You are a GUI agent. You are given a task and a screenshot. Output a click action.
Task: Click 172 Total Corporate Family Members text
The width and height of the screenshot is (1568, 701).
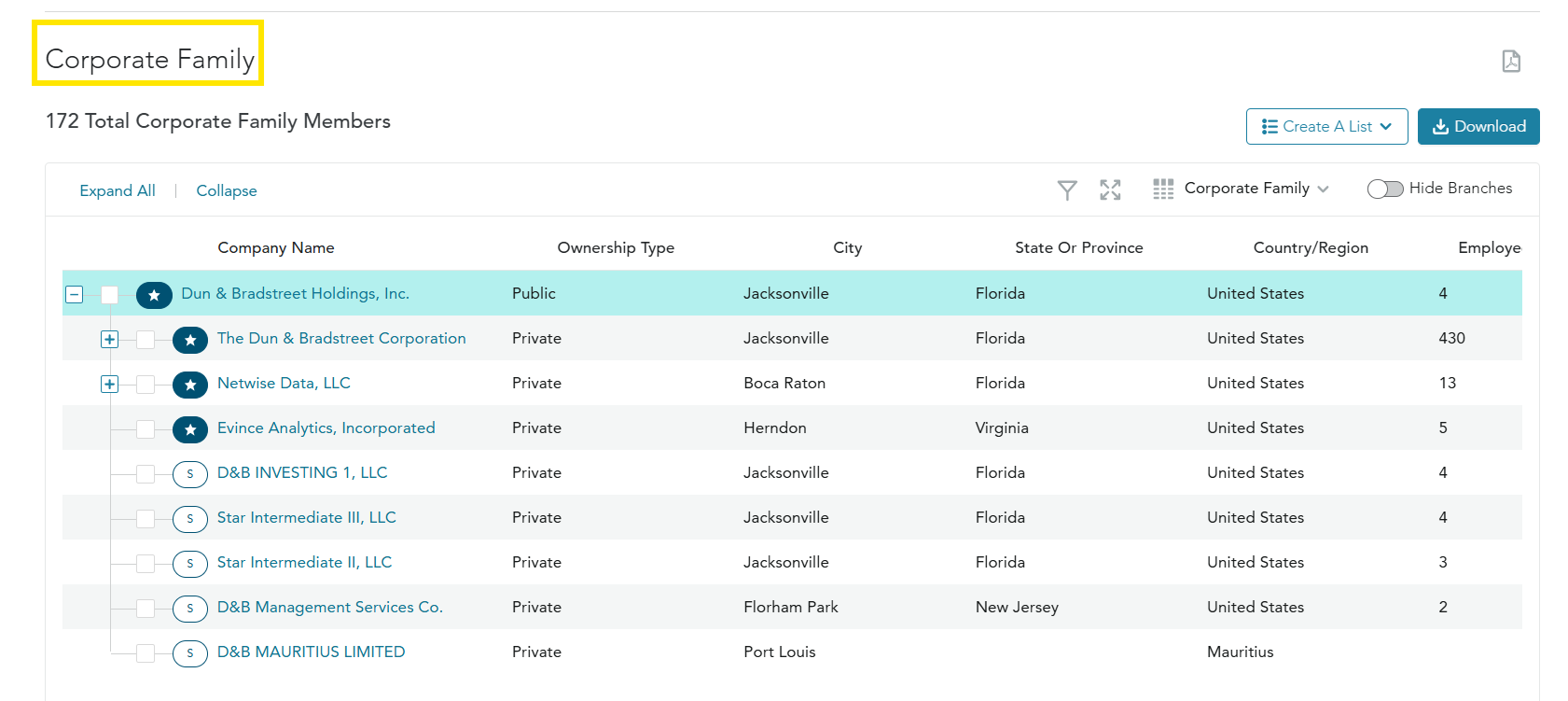pos(218,121)
